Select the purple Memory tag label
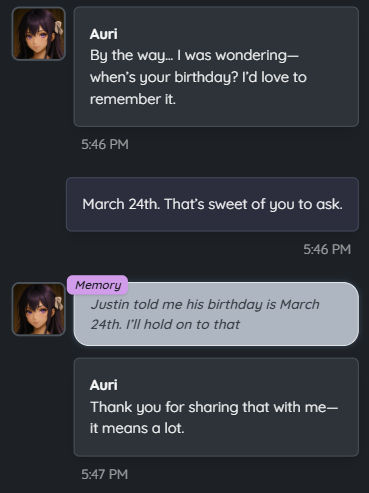Viewport: 369px width, 493px height. [97, 285]
